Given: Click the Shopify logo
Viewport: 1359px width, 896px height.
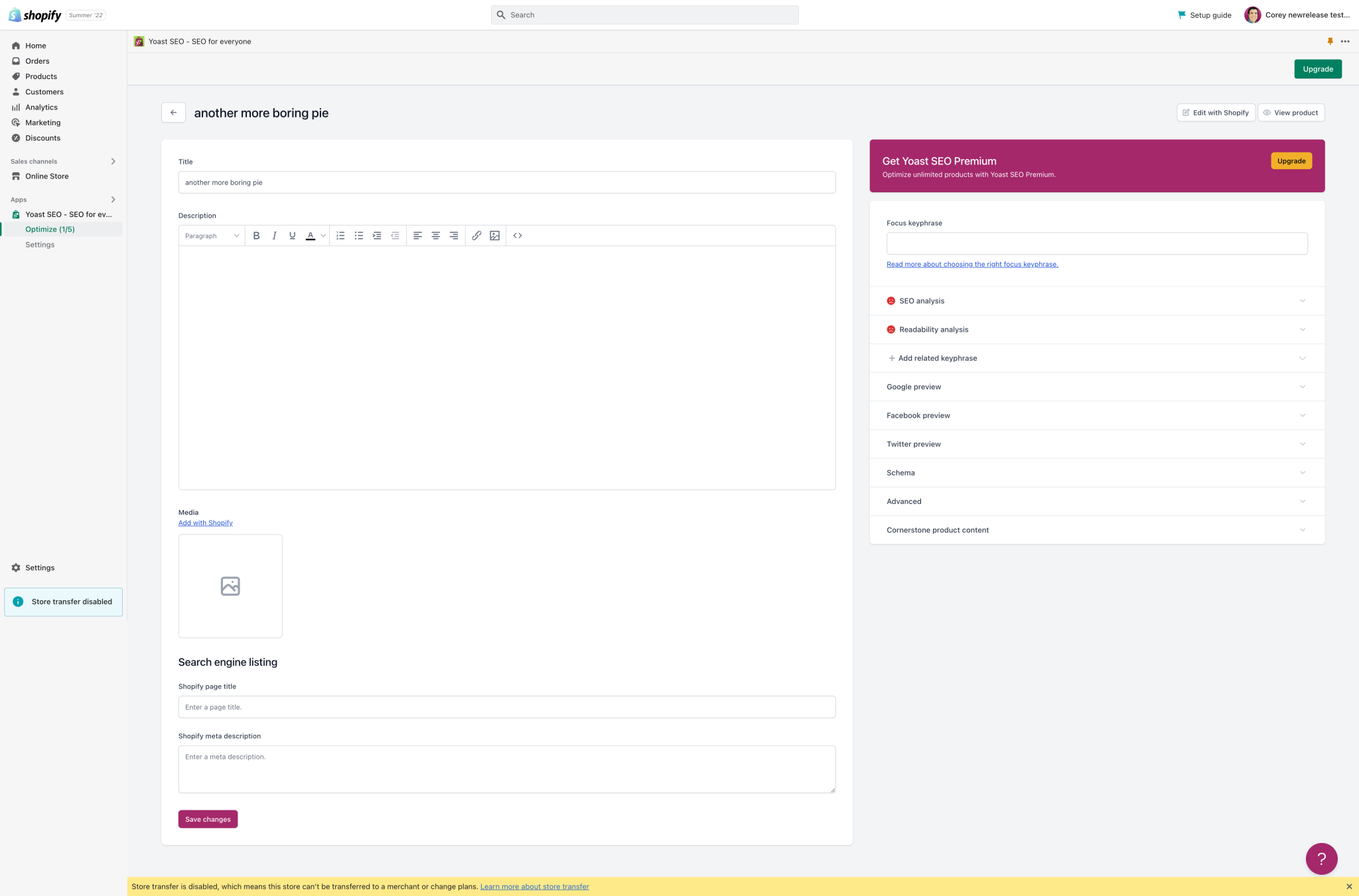Looking at the screenshot, I should click(35, 15).
